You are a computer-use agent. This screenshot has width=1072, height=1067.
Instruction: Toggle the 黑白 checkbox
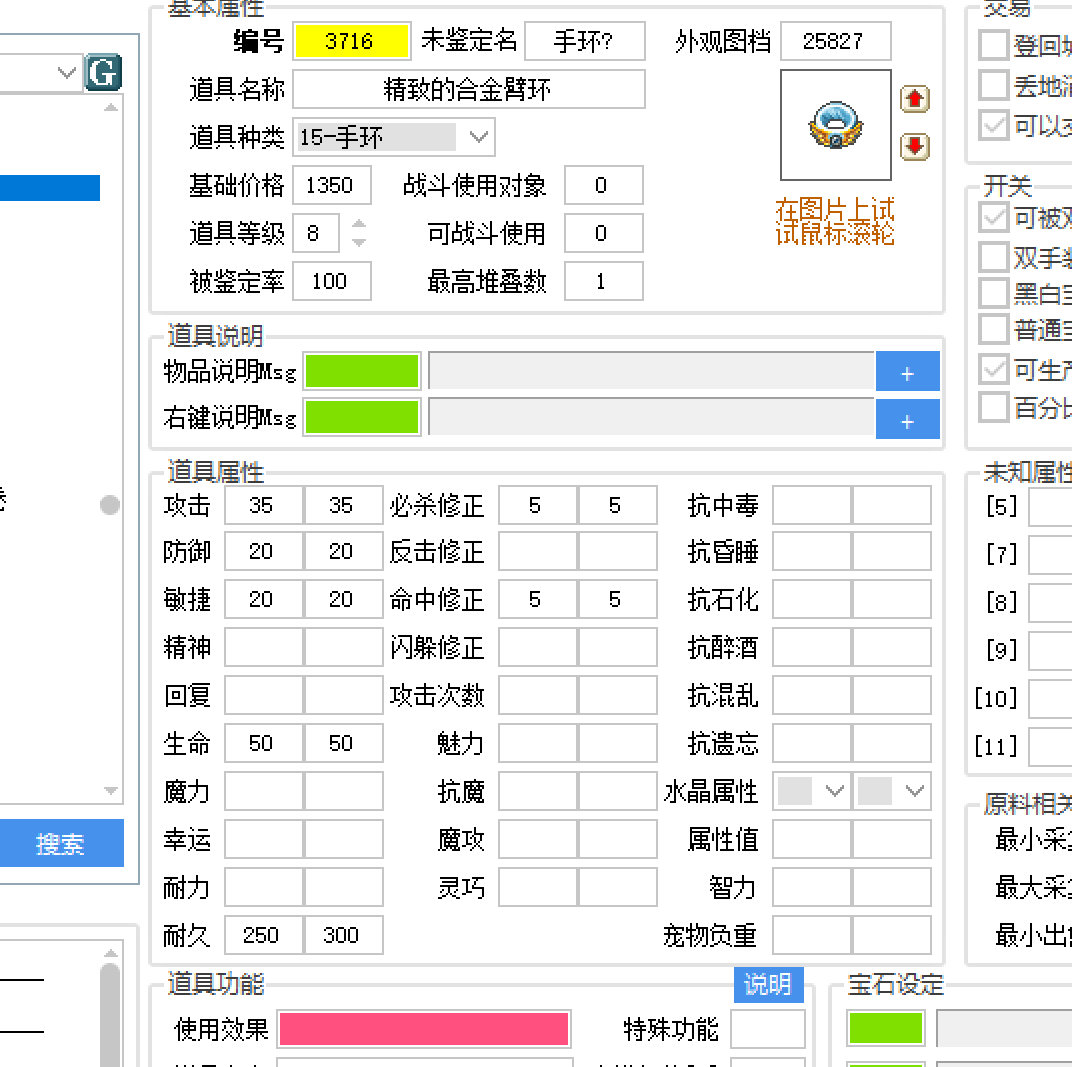pos(993,293)
